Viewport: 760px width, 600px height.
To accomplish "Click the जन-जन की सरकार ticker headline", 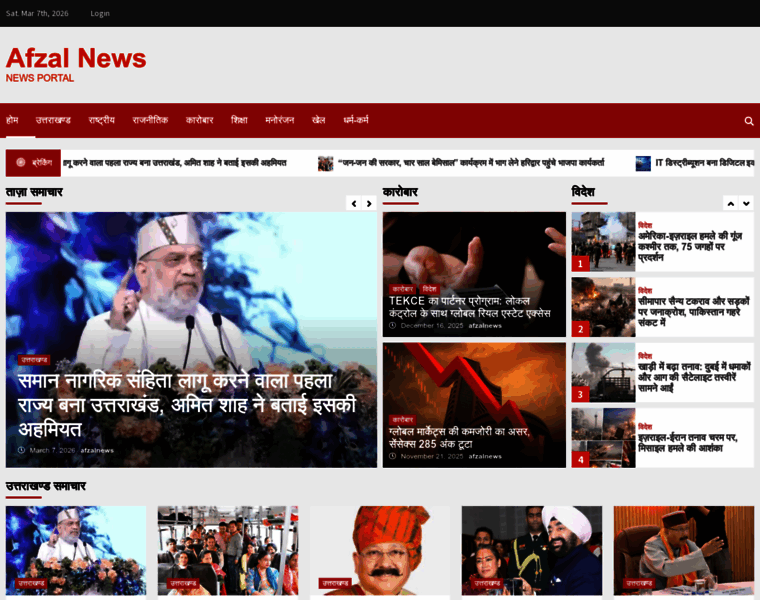I will [471, 163].
